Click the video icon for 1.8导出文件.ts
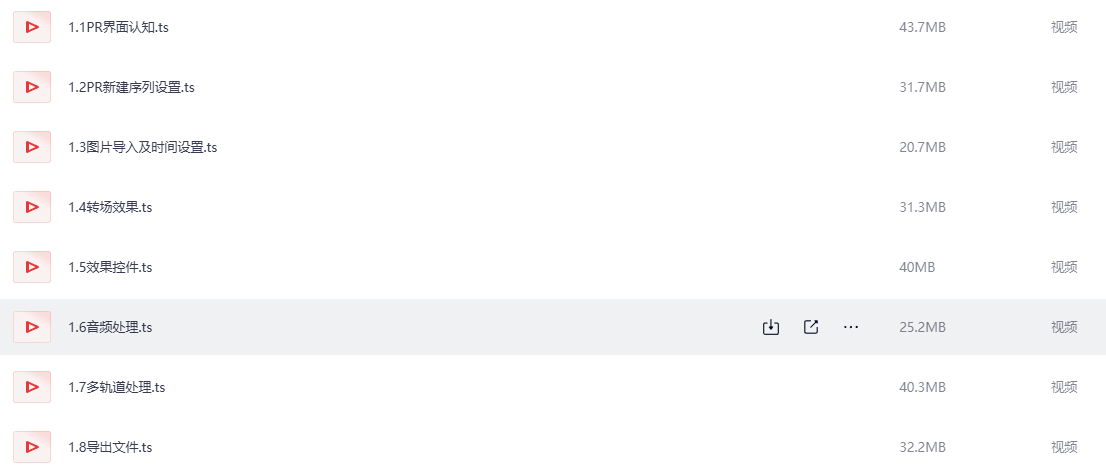Image resolution: width=1106 pixels, height=469 pixels. pos(32,447)
